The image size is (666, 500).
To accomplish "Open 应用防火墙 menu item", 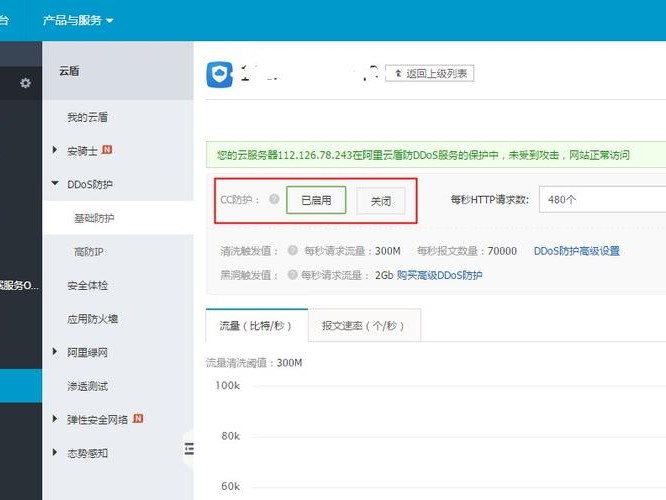I will [x=92, y=319].
